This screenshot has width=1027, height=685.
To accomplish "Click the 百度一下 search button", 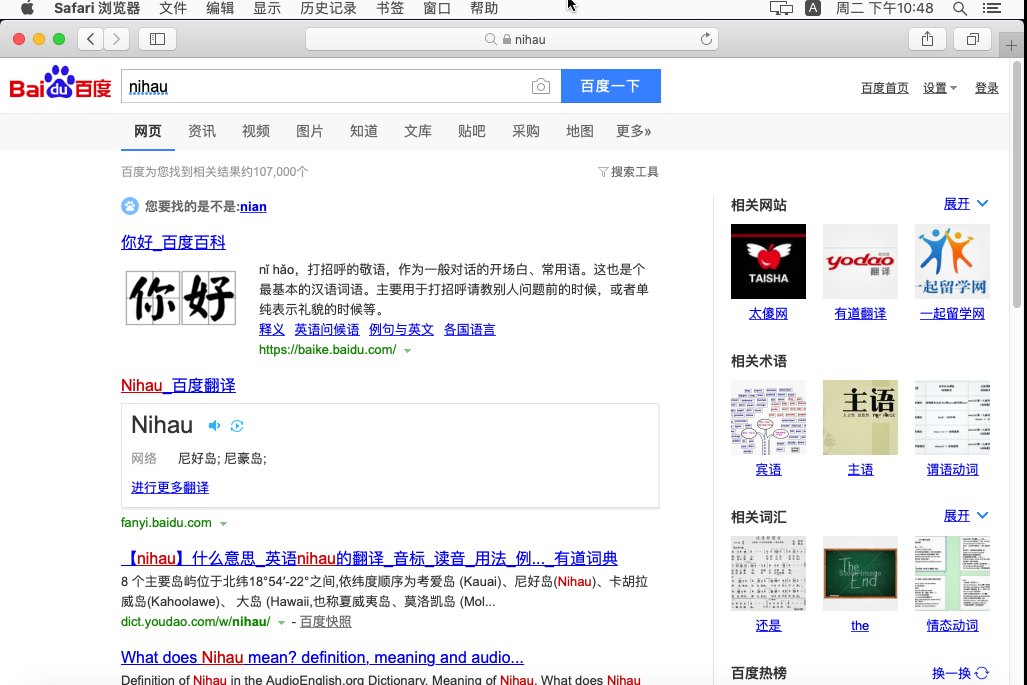I will click(x=610, y=86).
